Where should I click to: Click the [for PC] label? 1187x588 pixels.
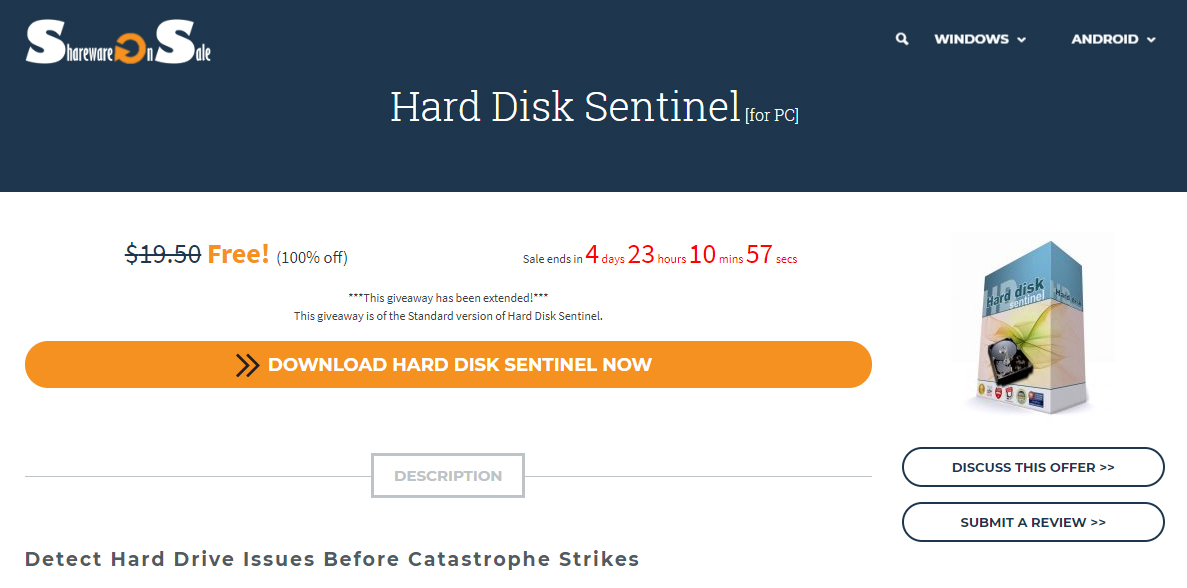point(771,115)
